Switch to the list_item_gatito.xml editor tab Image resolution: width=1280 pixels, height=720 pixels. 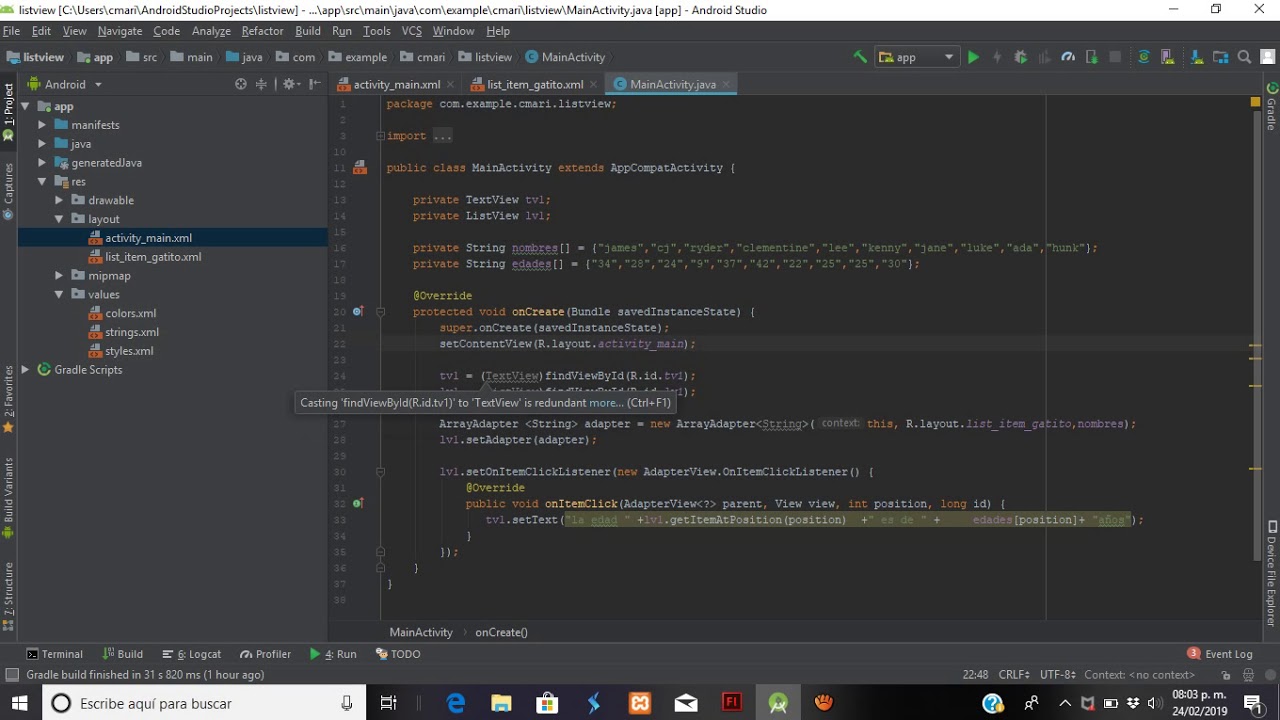click(x=535, y=85)
